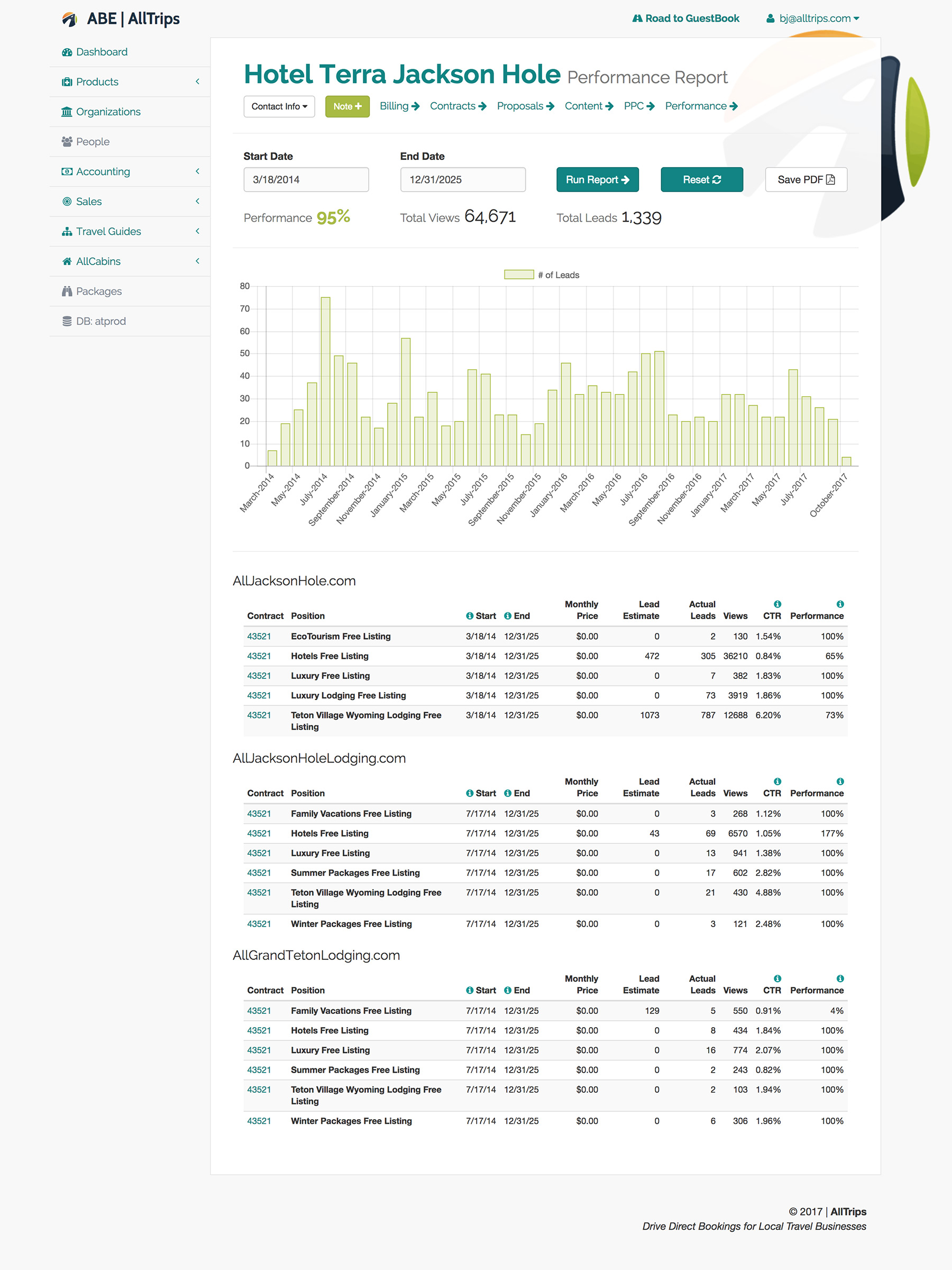Click the info icon above Performance in AllGrandTetonLodging.com table
Image resolution: width=952 pixels, height=1270 pixels.
[x=839, y=978]
